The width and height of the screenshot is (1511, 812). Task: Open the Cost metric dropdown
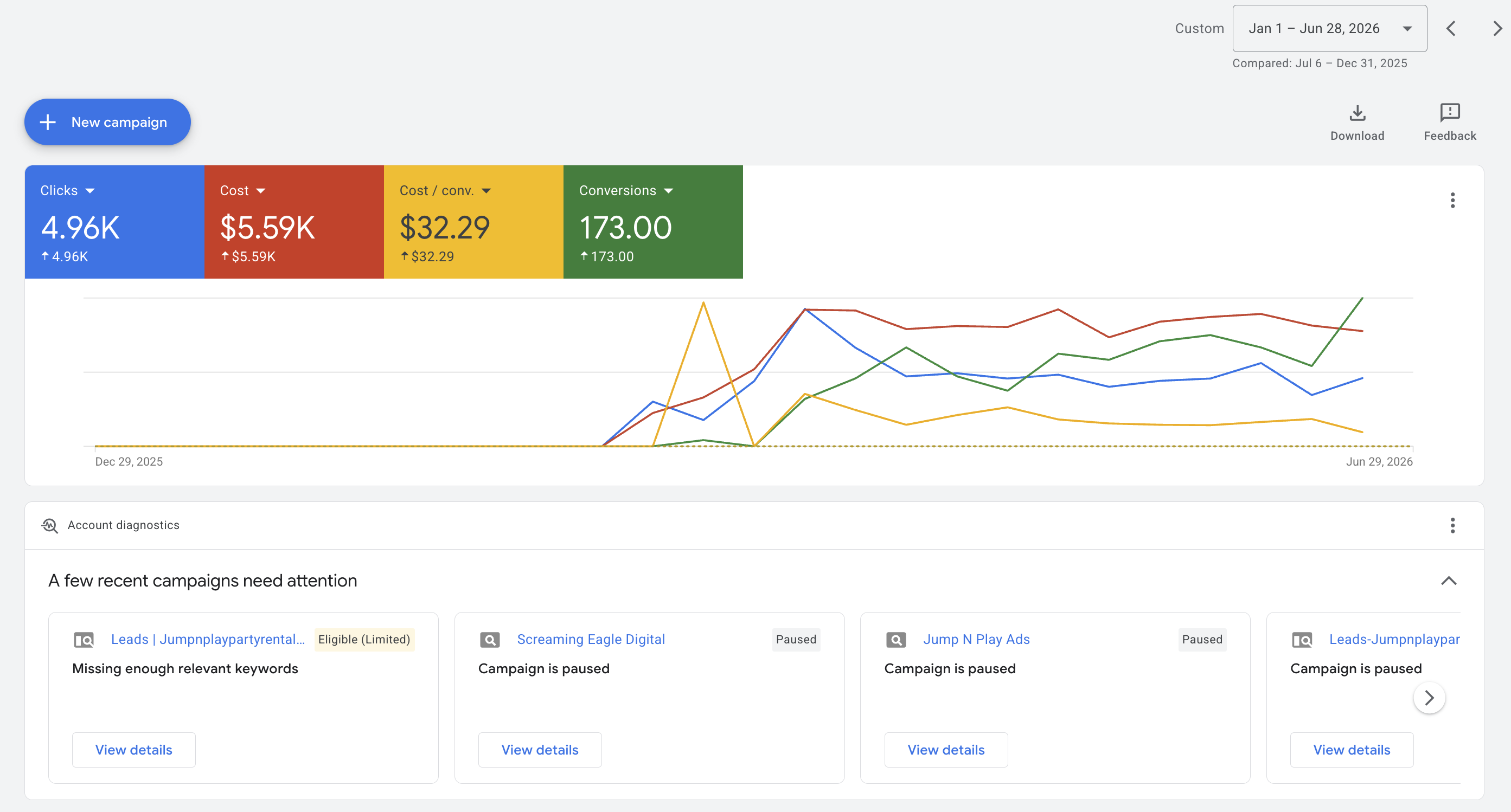point(243,191)
